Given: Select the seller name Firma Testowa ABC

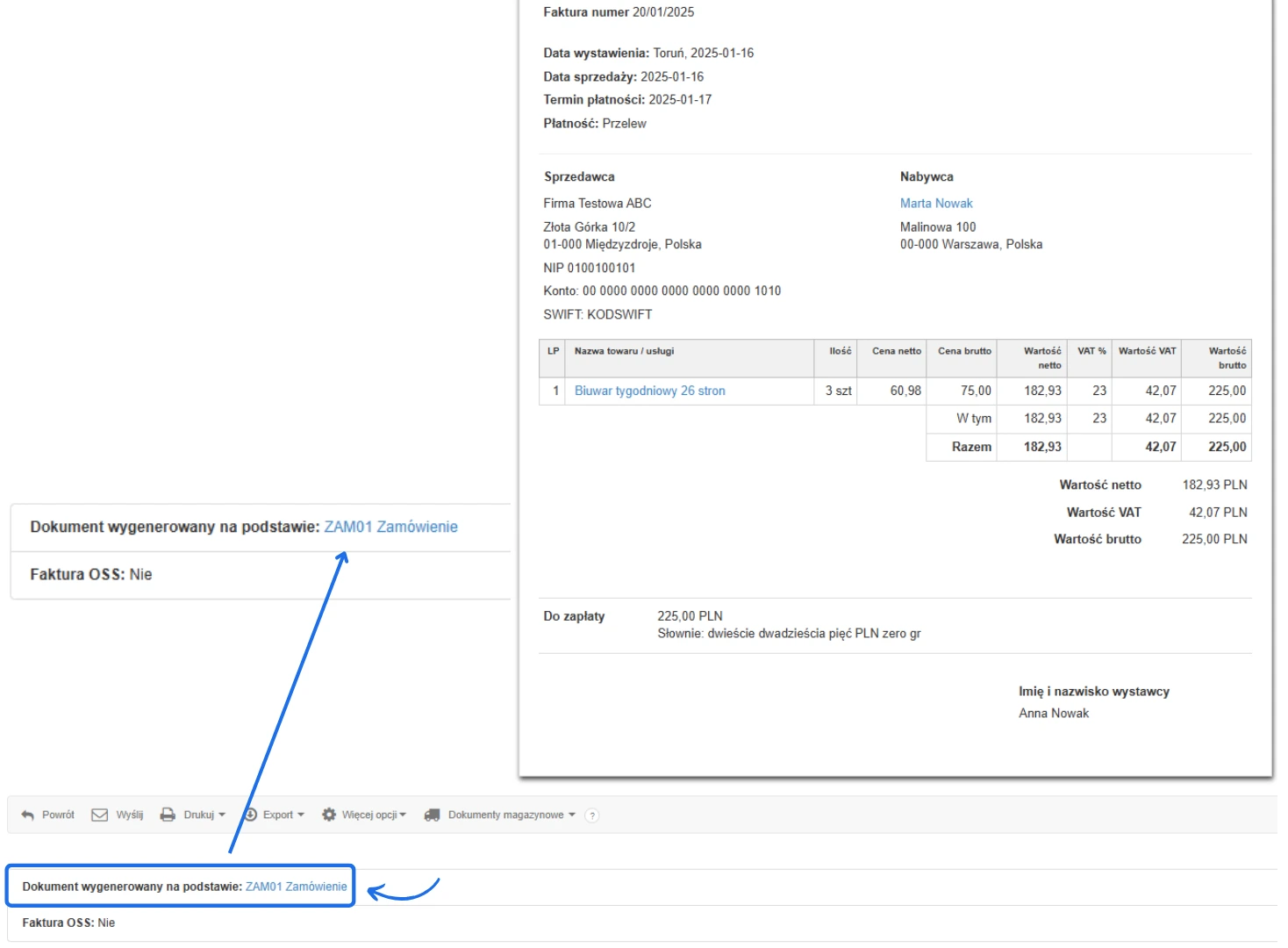Looking at the screenshot, I should coord(597,203).
